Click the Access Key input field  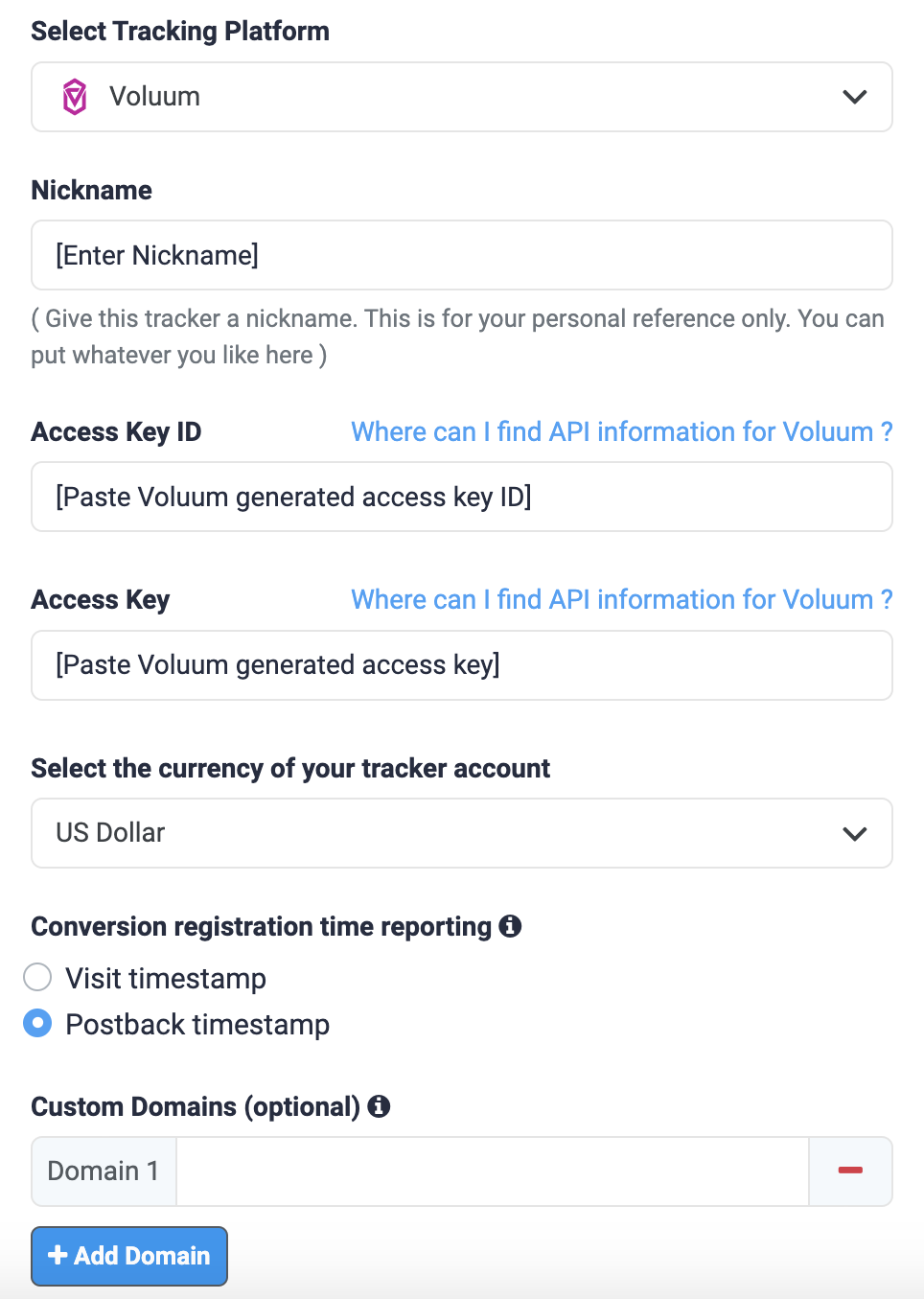(462, 665)
